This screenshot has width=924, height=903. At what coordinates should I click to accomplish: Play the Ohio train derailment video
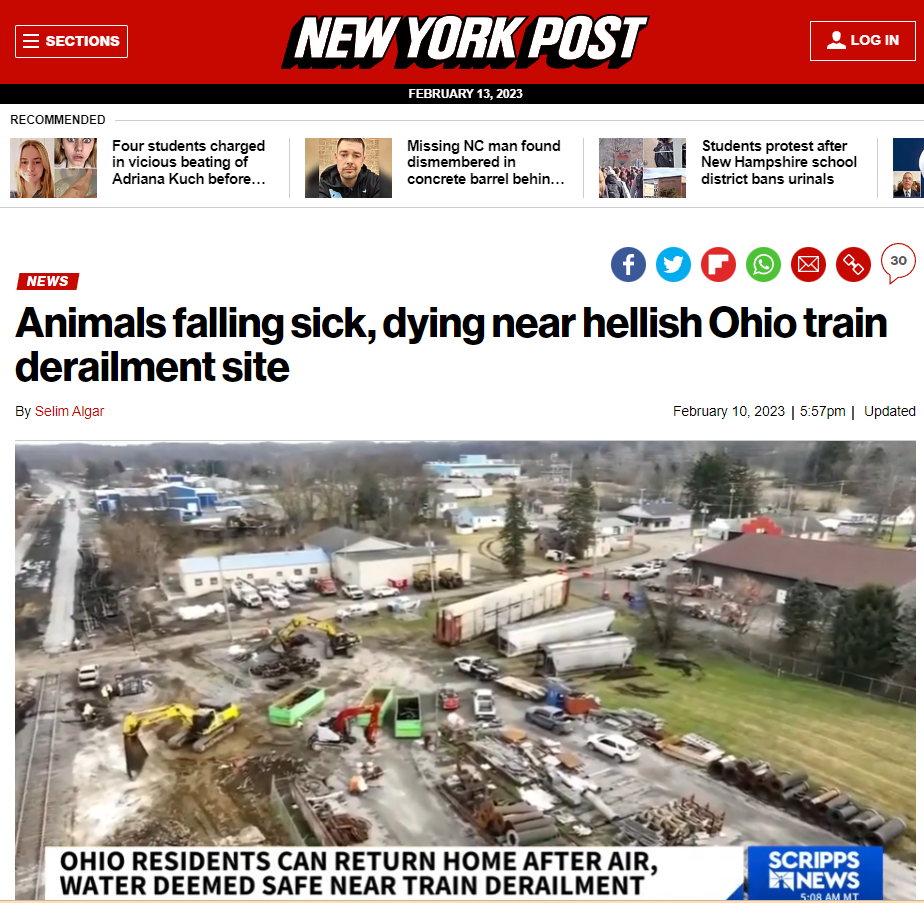(x=465, y=670)
